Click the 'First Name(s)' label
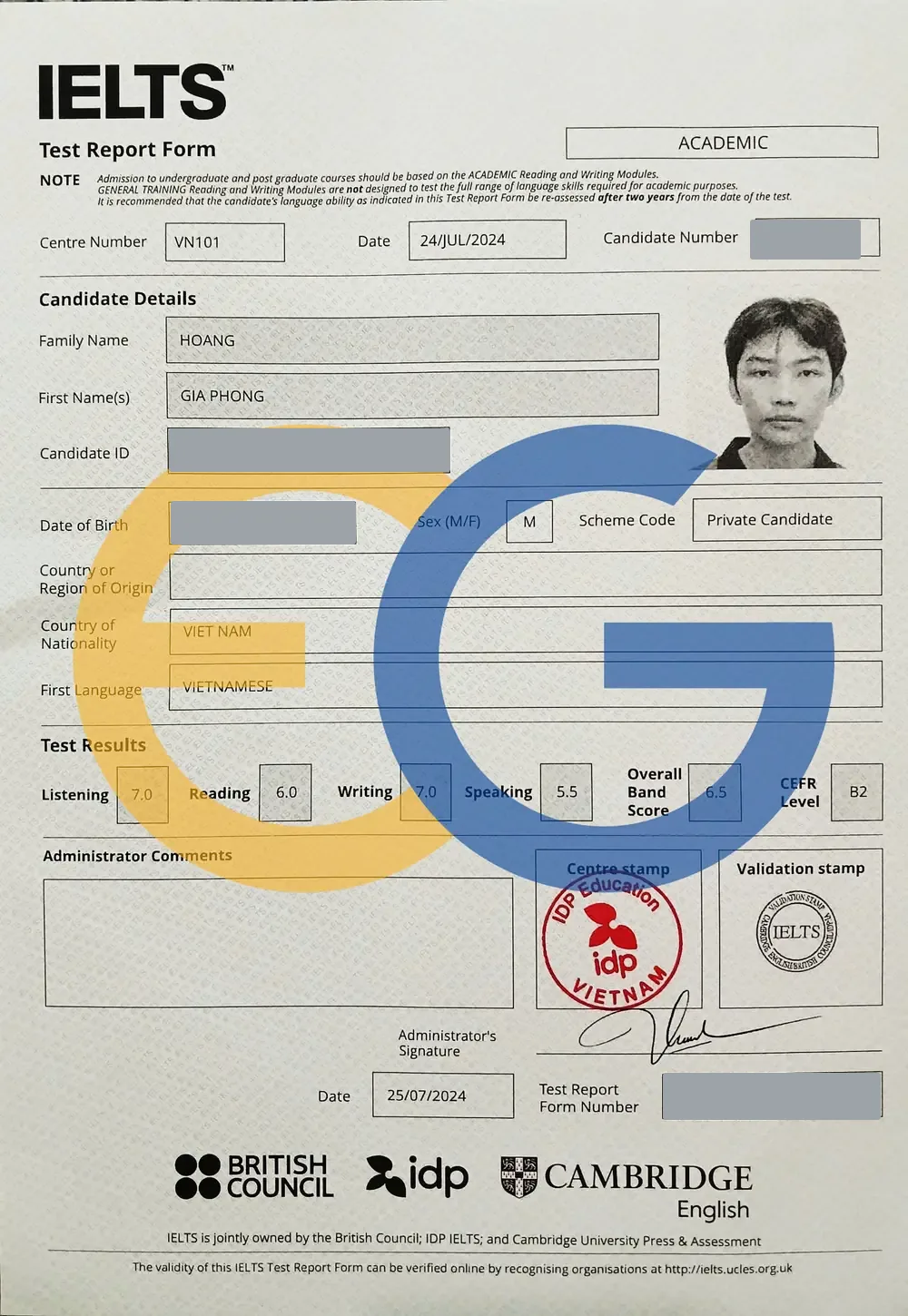This screenshot has width=908, height=1316. coord(84,398)
